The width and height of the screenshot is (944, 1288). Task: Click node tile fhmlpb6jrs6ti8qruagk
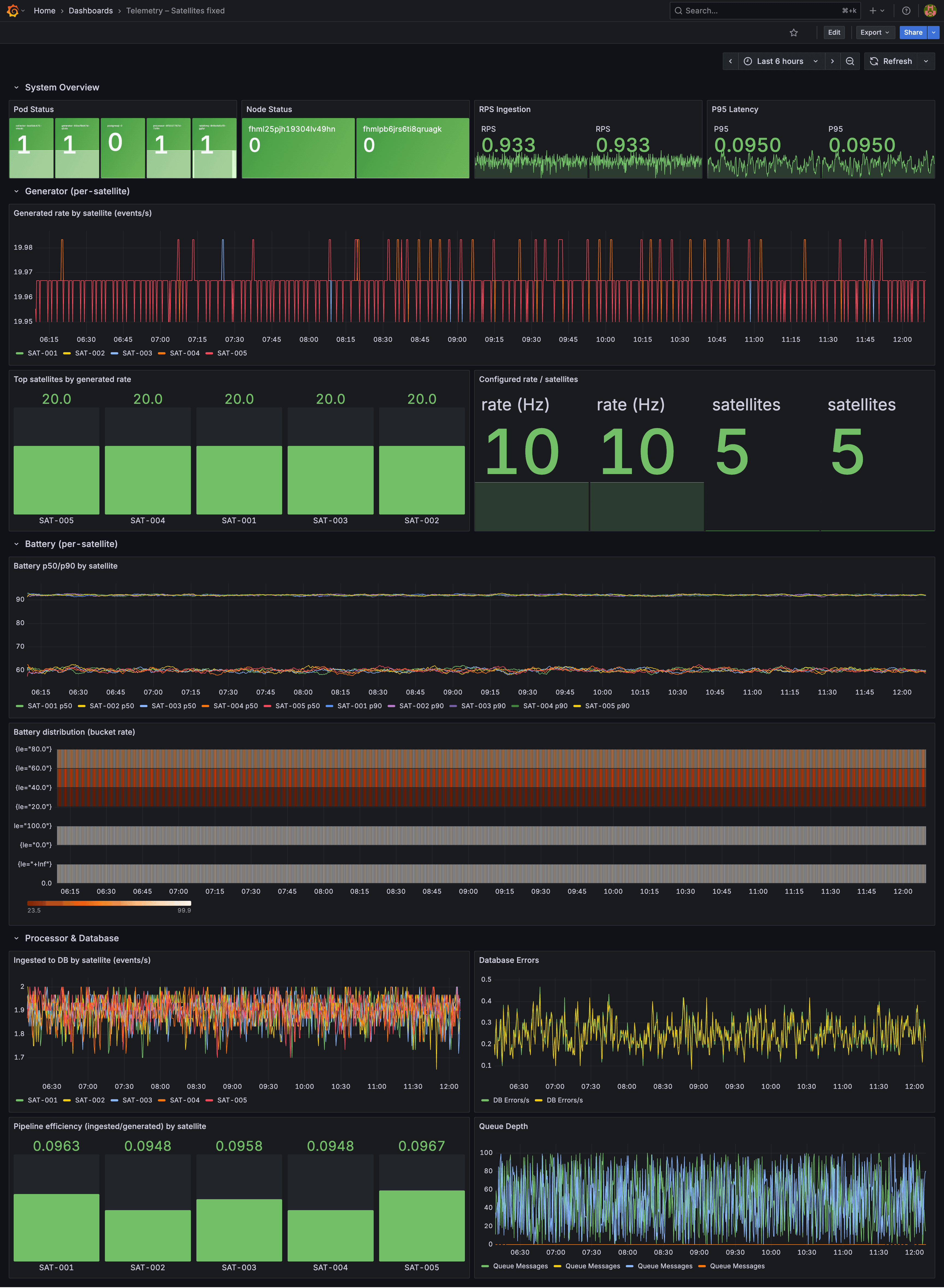pos(412,148)
